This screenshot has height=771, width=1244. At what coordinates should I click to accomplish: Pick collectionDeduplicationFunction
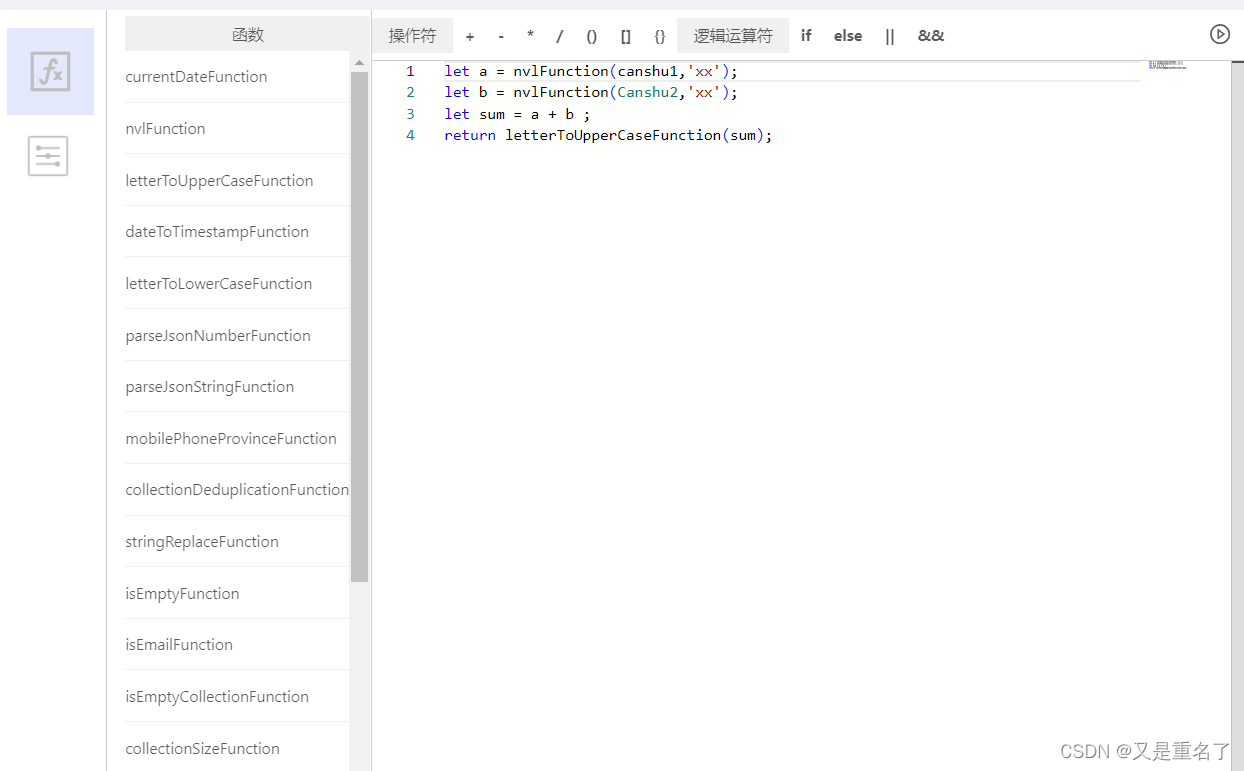[x=236, y=490]
